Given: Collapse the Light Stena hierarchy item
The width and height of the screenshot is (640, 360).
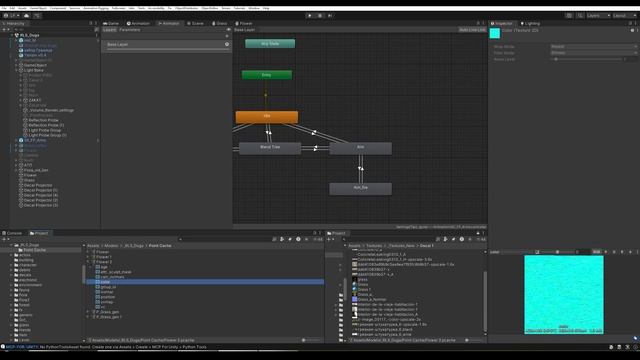Looking at the screenshot, I should [x=16, y=70].
